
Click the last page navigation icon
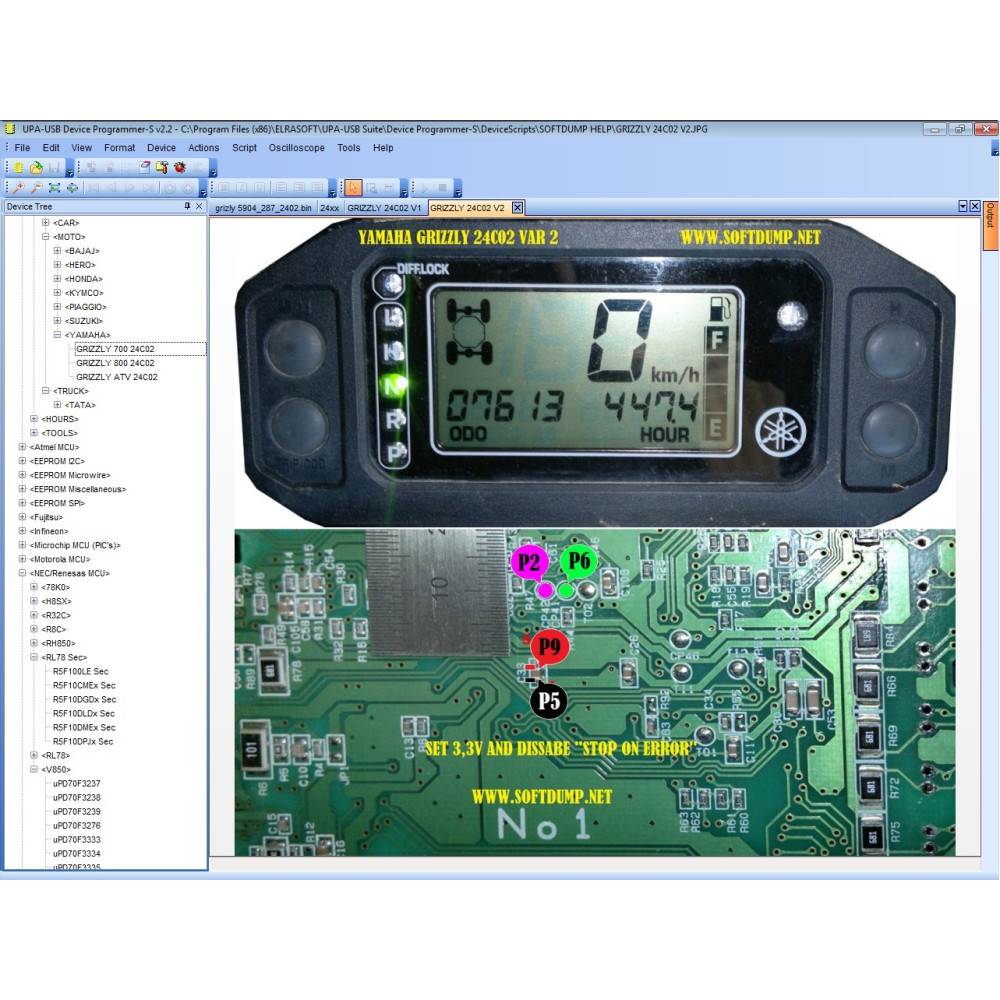(x=148, y=188)
